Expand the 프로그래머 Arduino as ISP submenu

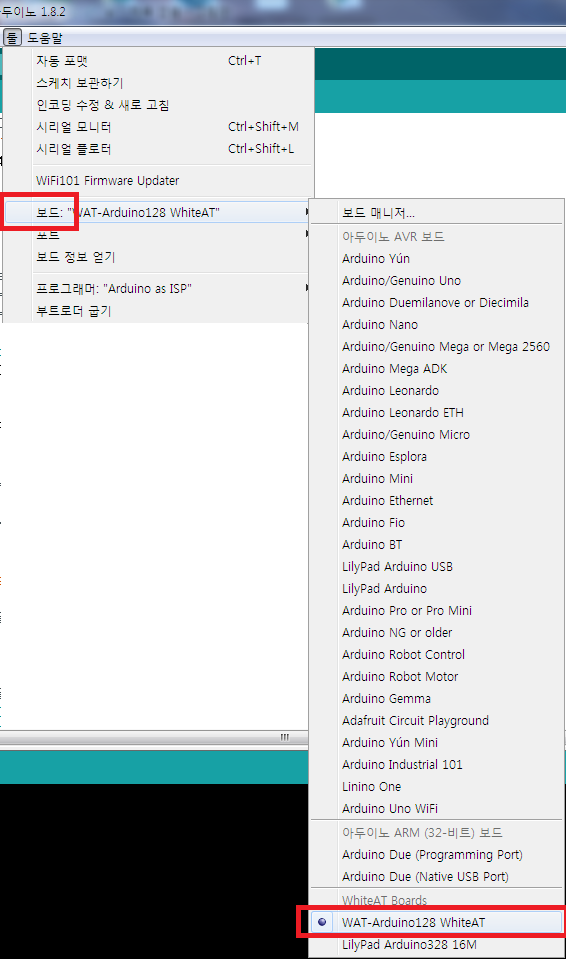pos(158,289)
